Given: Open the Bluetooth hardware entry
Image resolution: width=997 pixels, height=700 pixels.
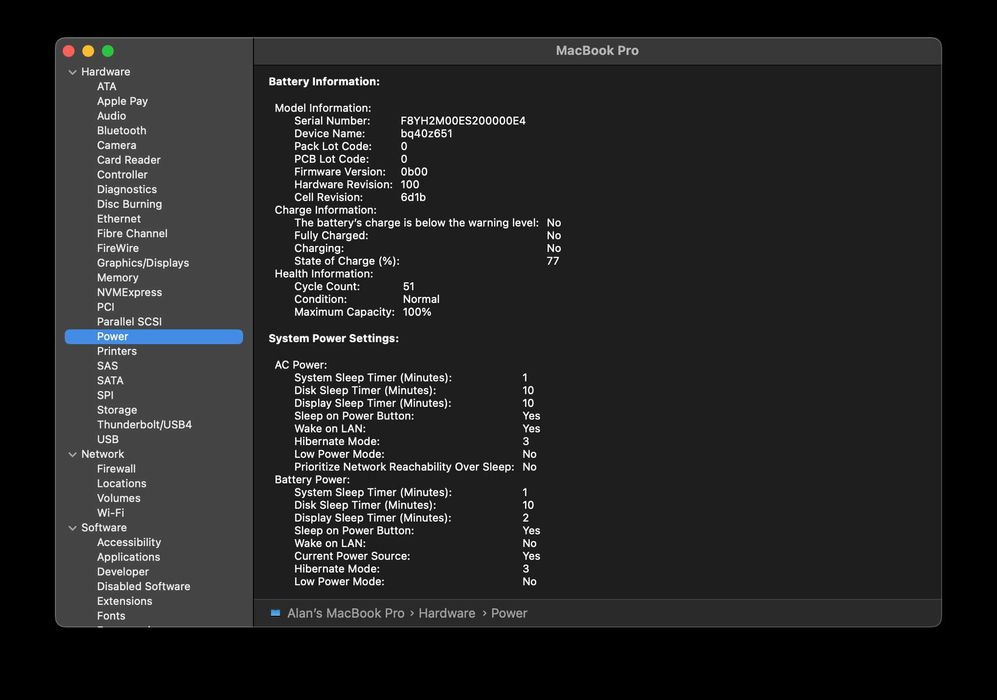Looking at the screenshot, I should tap(121, 130).
